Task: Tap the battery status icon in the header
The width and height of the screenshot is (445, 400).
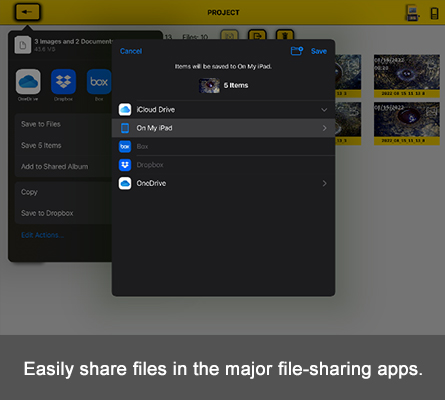Action: (x=434, y=13)
